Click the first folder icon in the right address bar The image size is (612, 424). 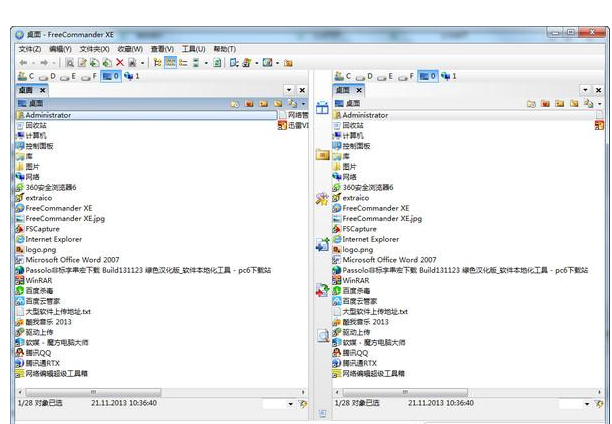[x=531, y=103]
